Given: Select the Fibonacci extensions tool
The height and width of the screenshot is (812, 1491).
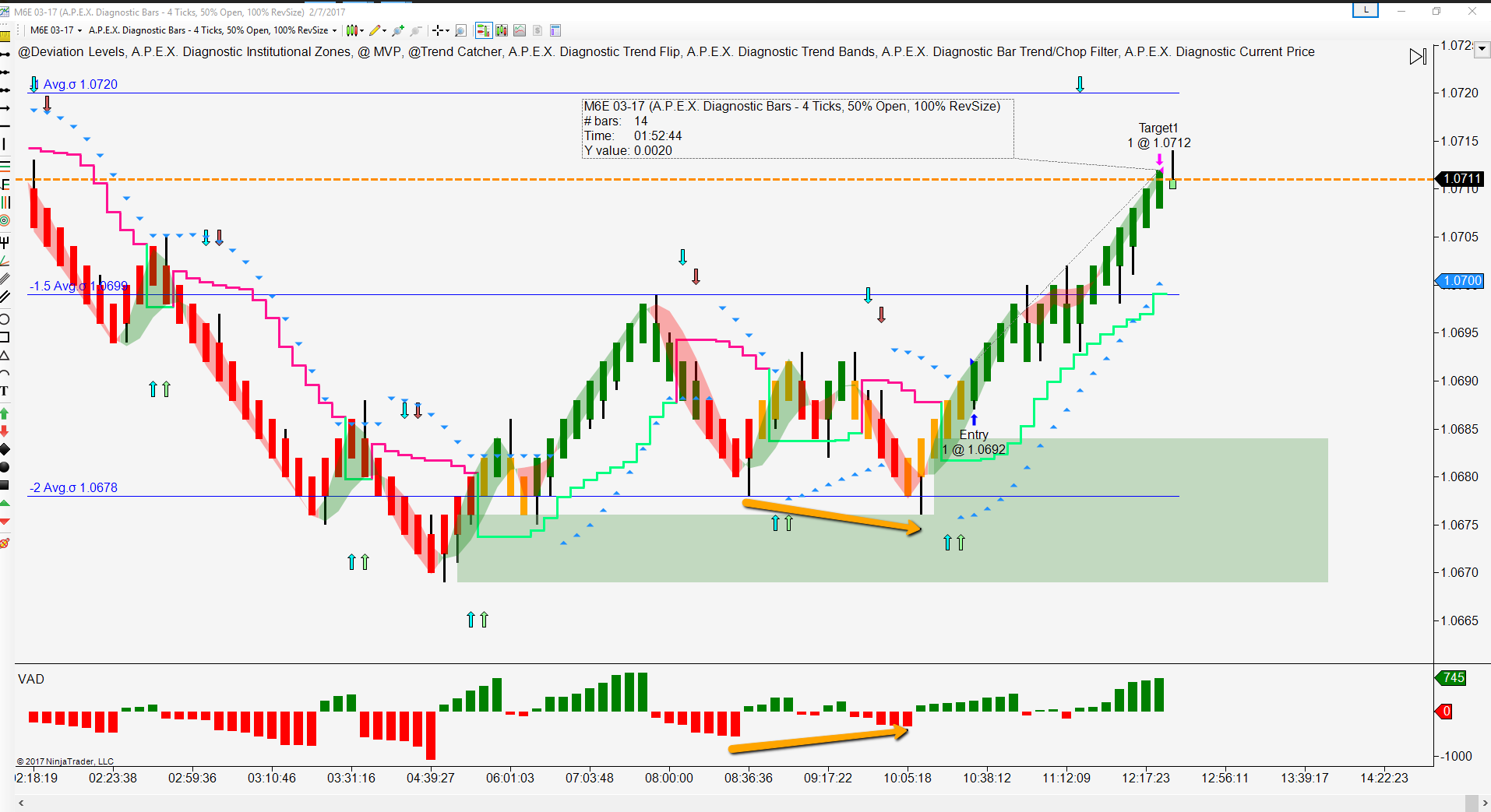Looking at the screenshot, I should click(x=5, y=185).
